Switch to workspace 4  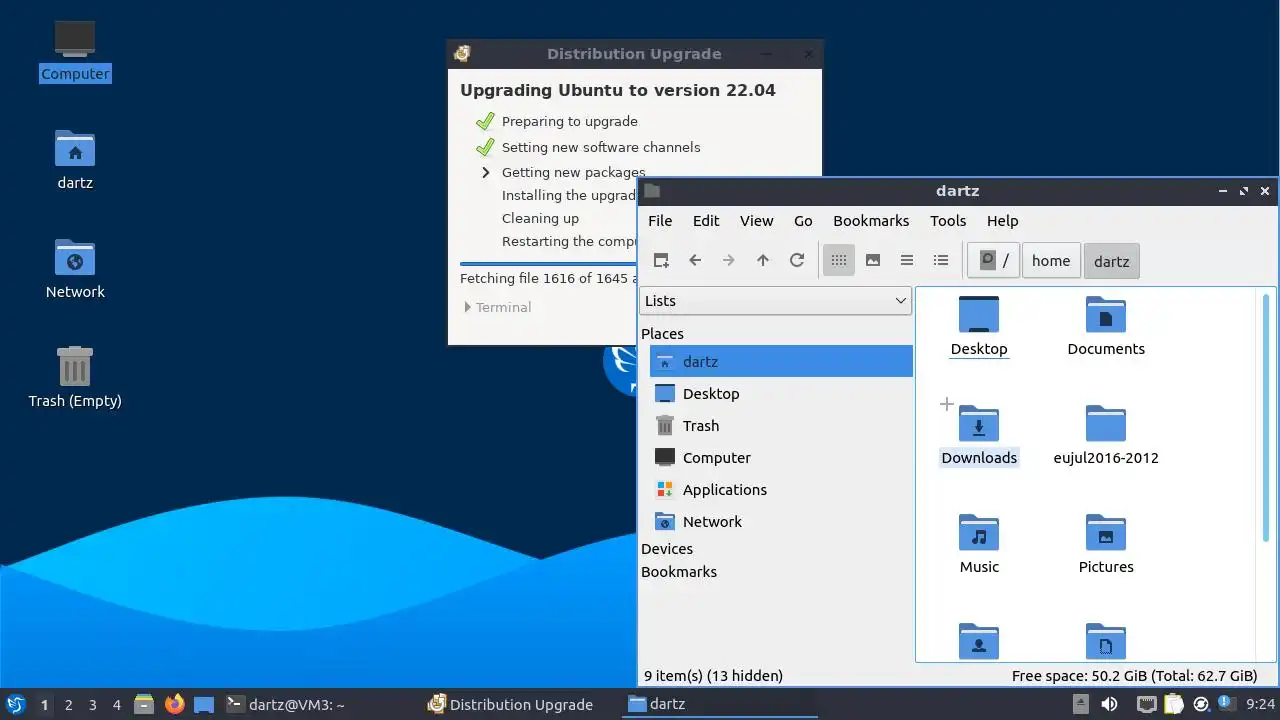116,704
